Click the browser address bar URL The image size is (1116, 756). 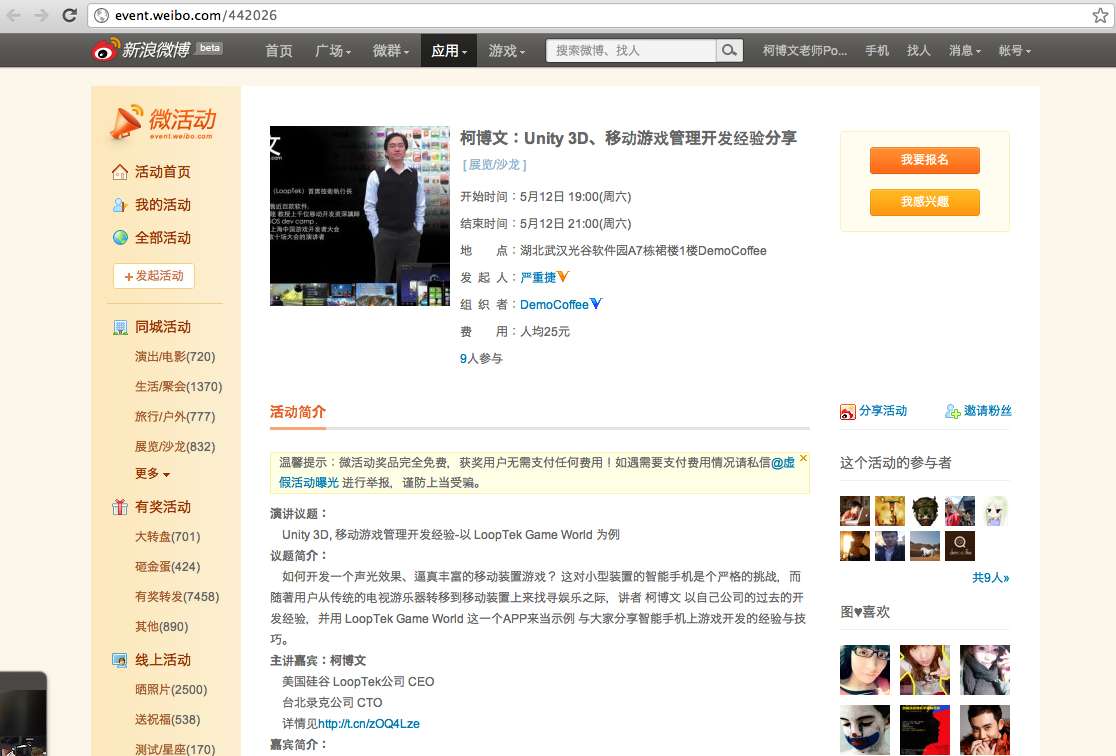196,15
